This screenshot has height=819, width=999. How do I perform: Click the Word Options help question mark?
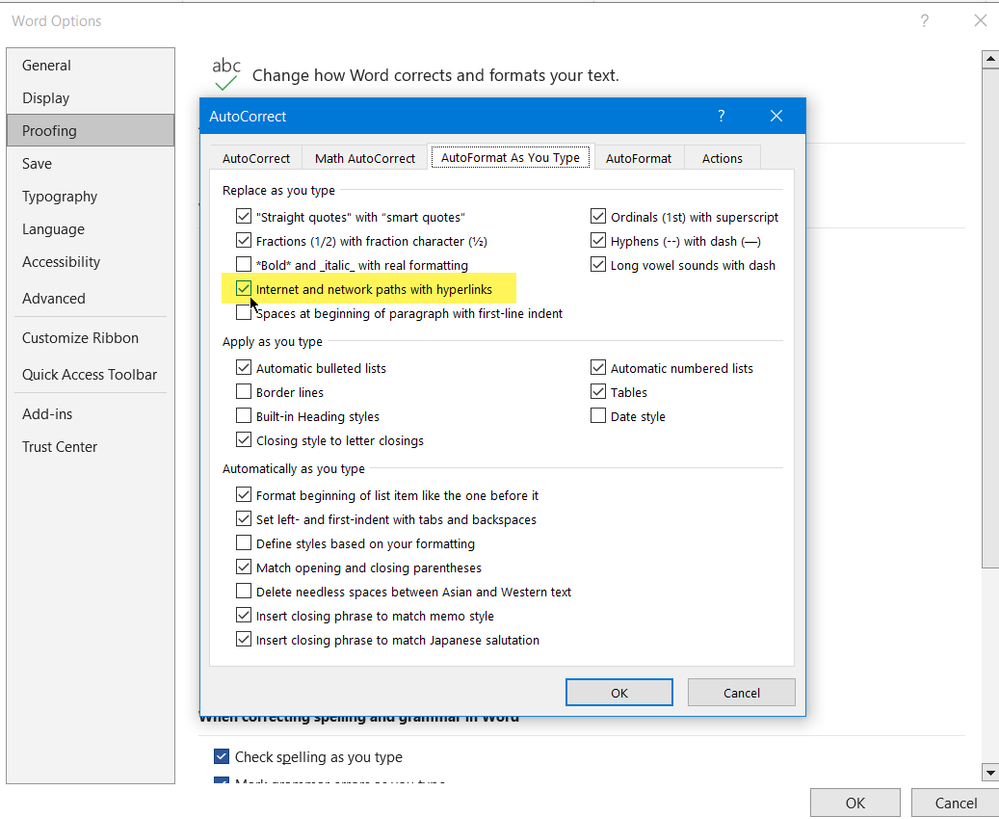click(x=924, y=21)
